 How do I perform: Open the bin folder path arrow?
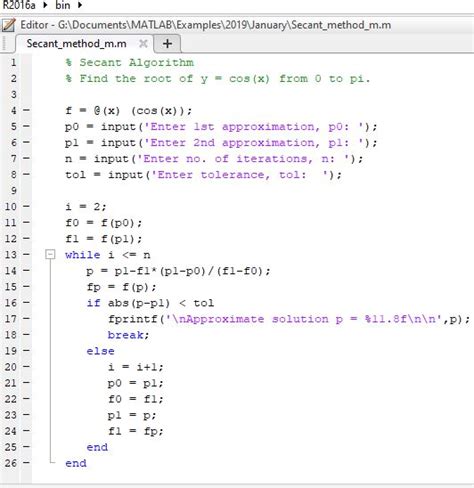pos(80,5)
